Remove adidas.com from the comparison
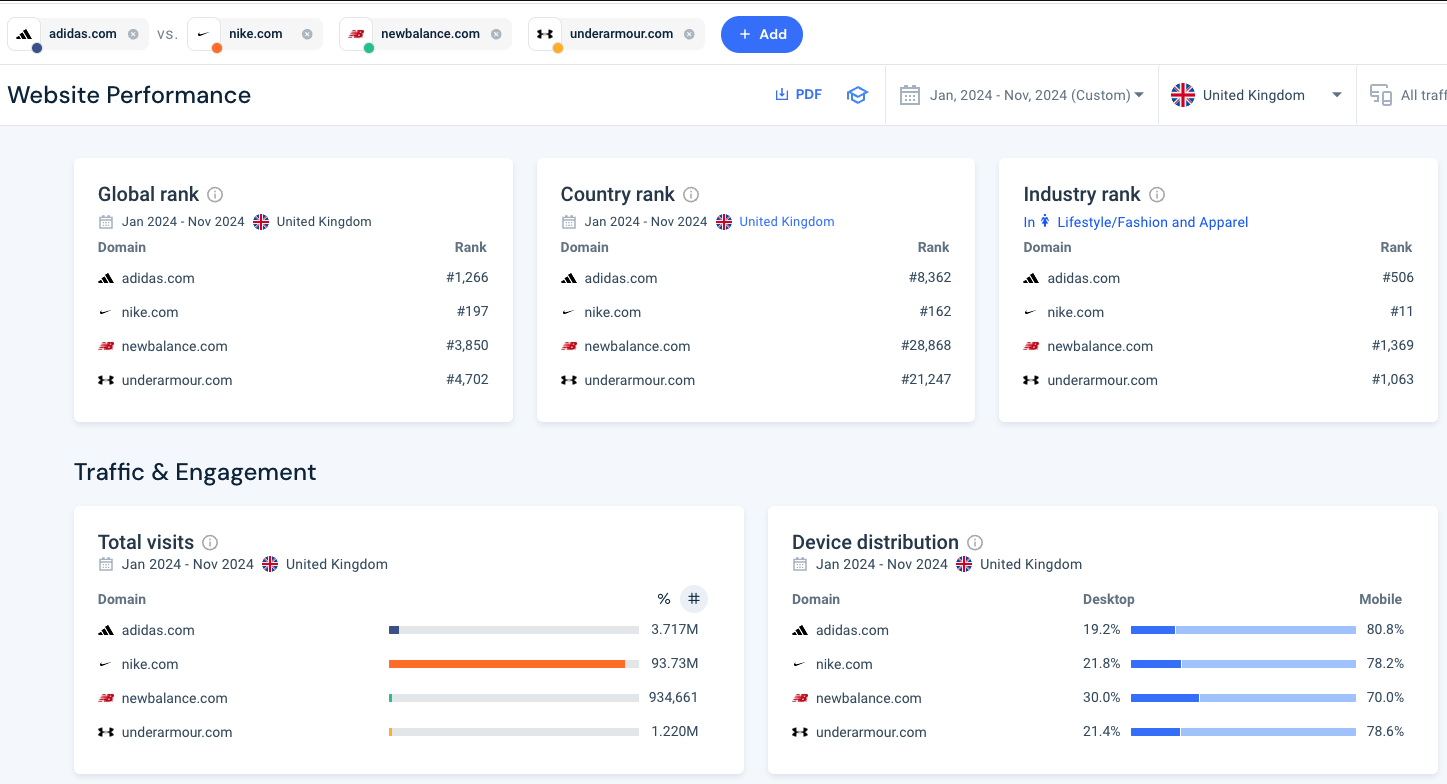Screen dimensions: 1447x784 click(x=133, y=34)
